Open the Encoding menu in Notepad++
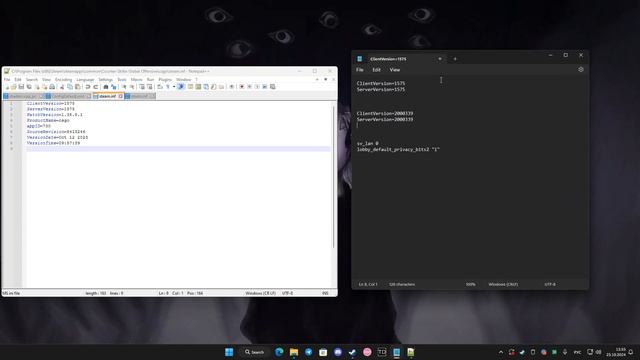The width and height of the screenshot is (640, 360). tap(63, 80)
